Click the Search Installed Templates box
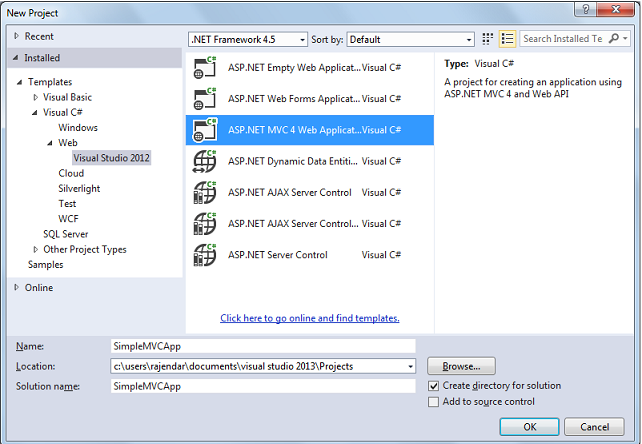This screenshot has height=444, width=642. click(563, 39)
